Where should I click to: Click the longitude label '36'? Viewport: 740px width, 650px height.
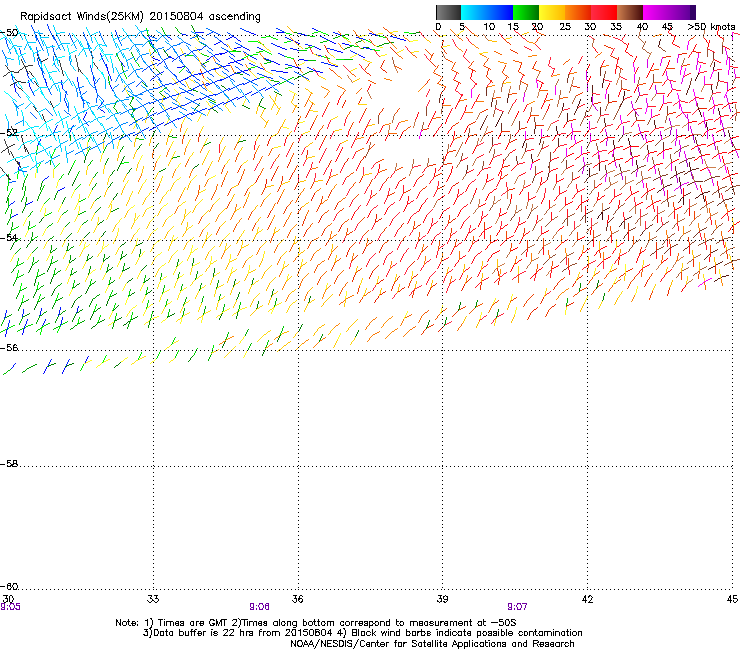(x=297, y=599)
